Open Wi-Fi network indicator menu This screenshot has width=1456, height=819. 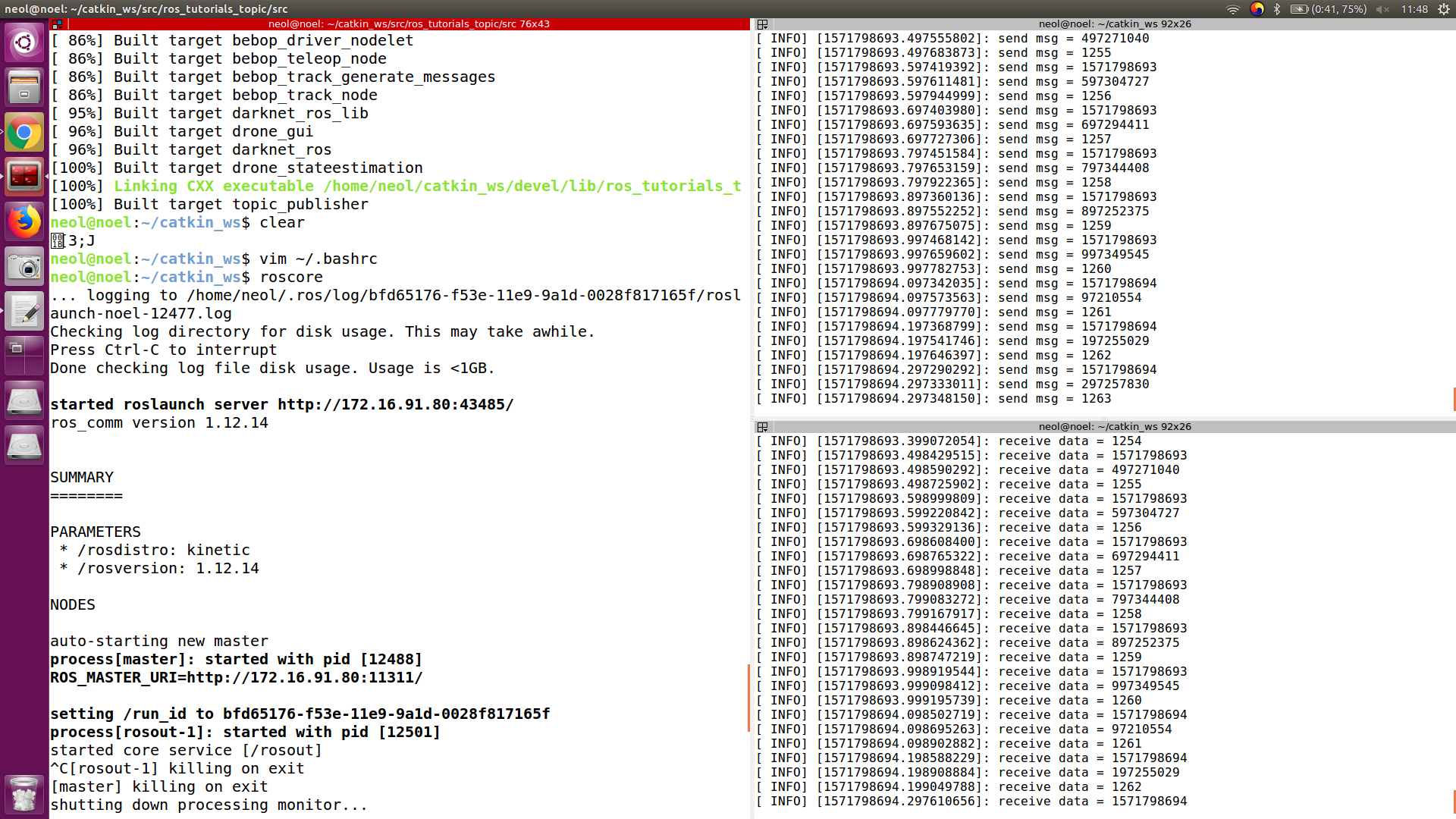1233,9
